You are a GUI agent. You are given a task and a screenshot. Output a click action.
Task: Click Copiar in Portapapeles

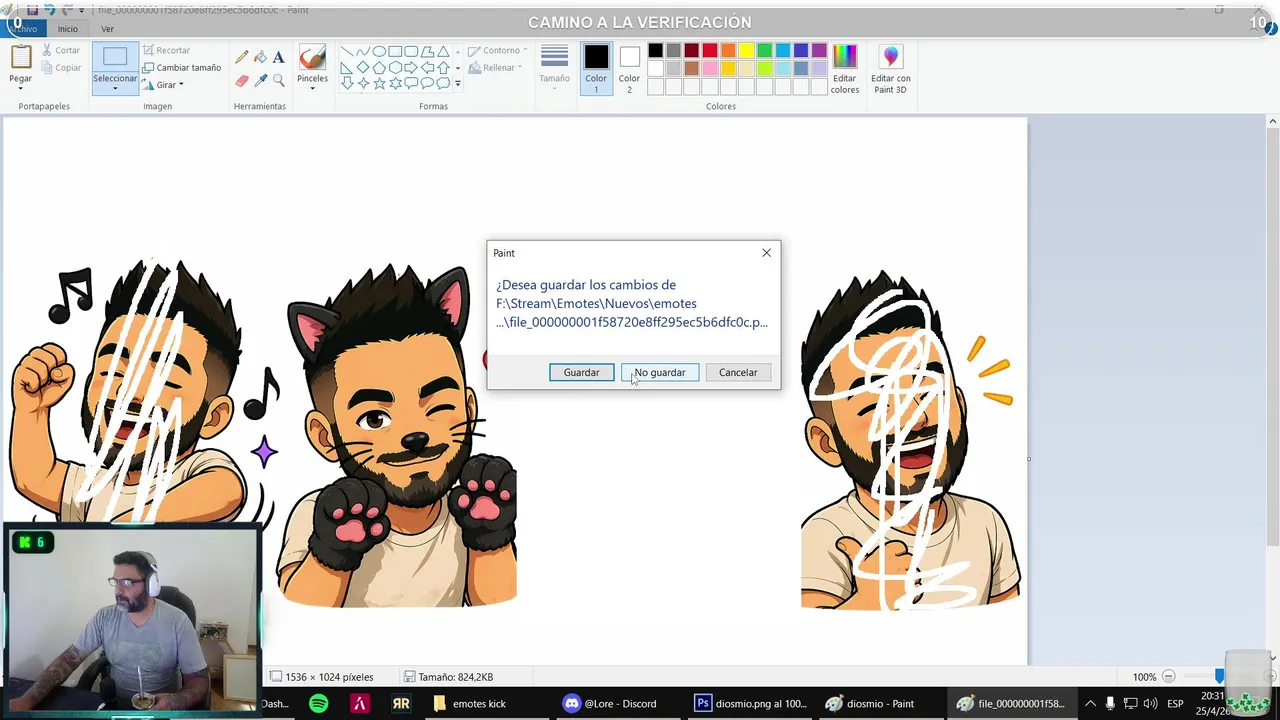(x=61, y=68)
